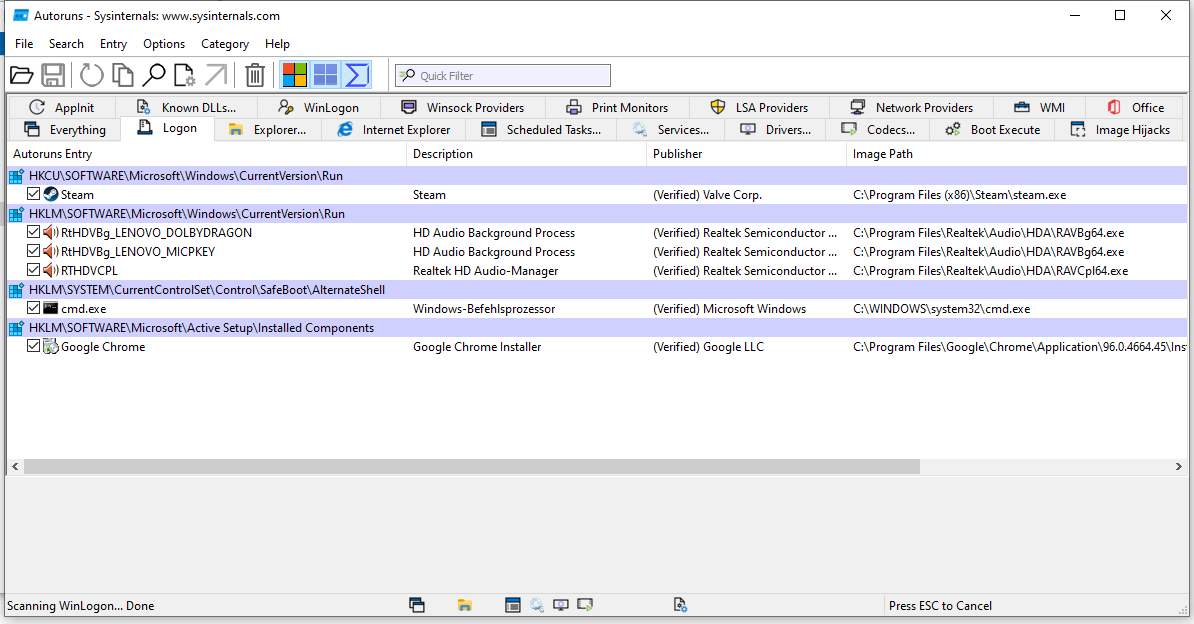
Task: Uncheck RtHDVBg_LENOVO_MICPKEY entry
Action: [x=34, y=251]
